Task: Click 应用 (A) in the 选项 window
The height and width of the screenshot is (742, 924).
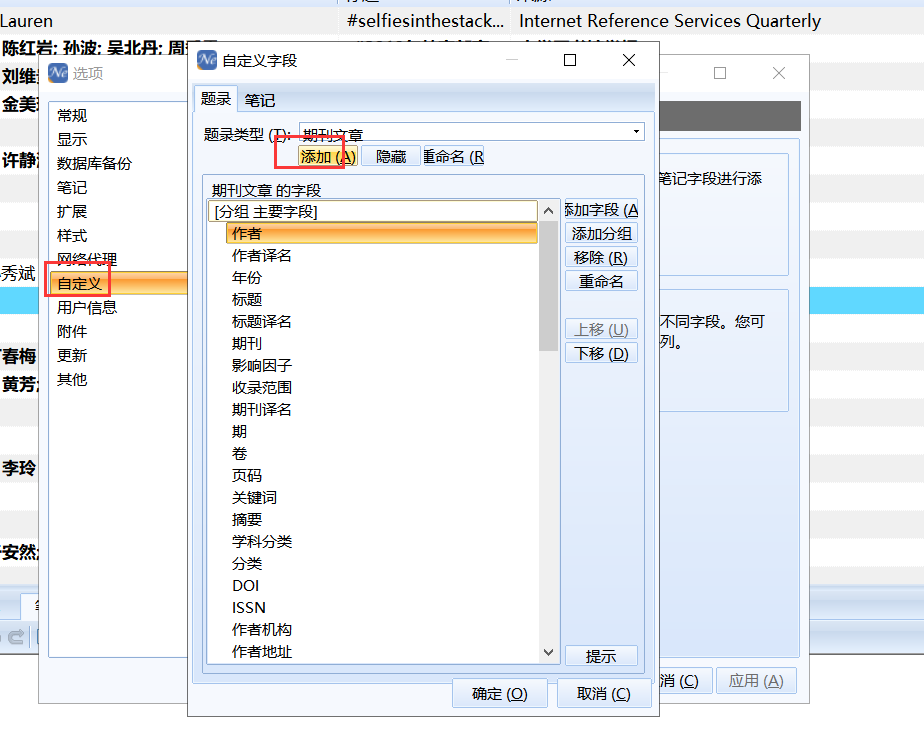Action: pos(756,681)
